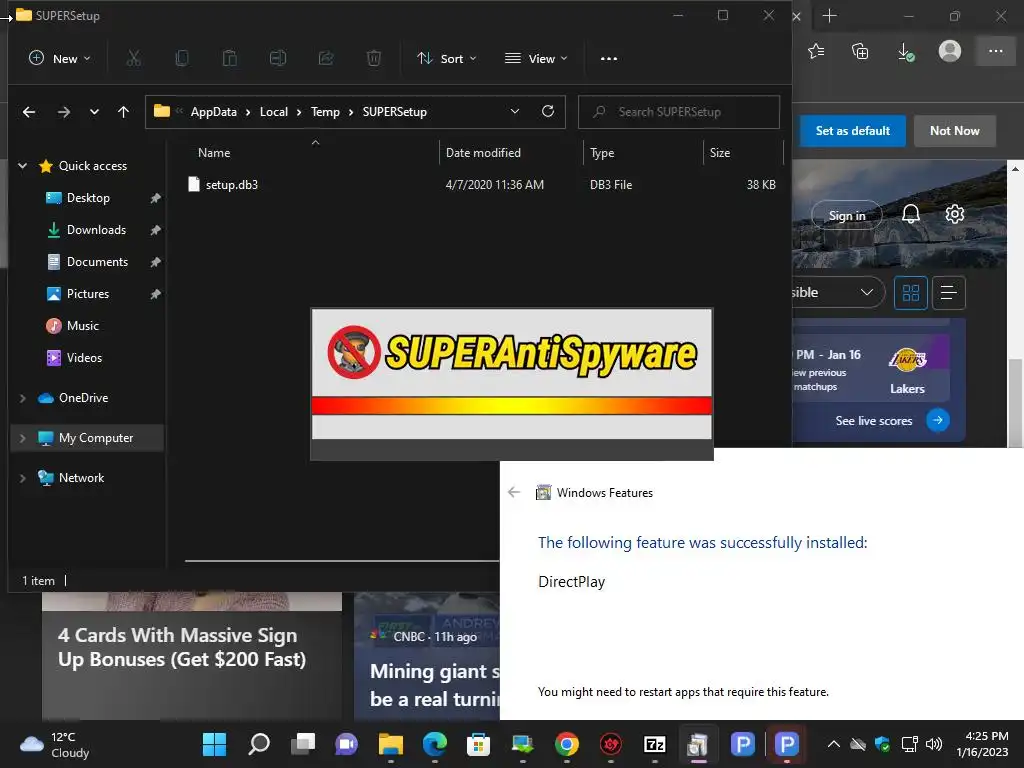Viewport: 1024px width, 768px height.
Task: Open Edge profile avatar
Action: (x=950, y=51)
